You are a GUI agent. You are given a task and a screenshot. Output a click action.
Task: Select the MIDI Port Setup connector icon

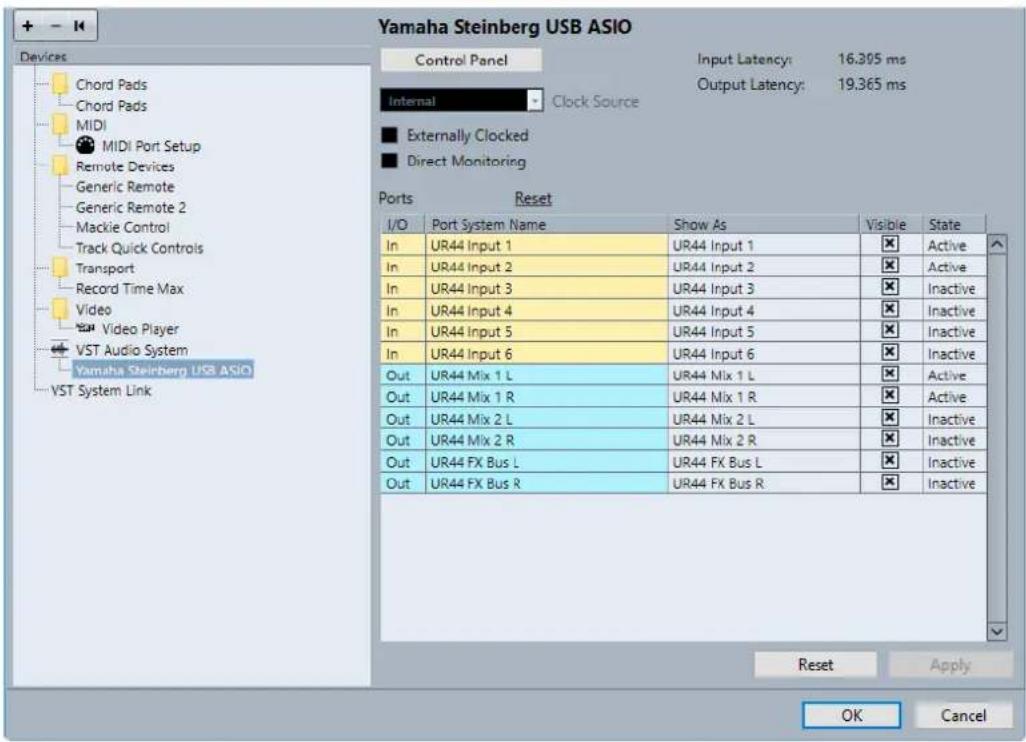[x=85, y=145]
